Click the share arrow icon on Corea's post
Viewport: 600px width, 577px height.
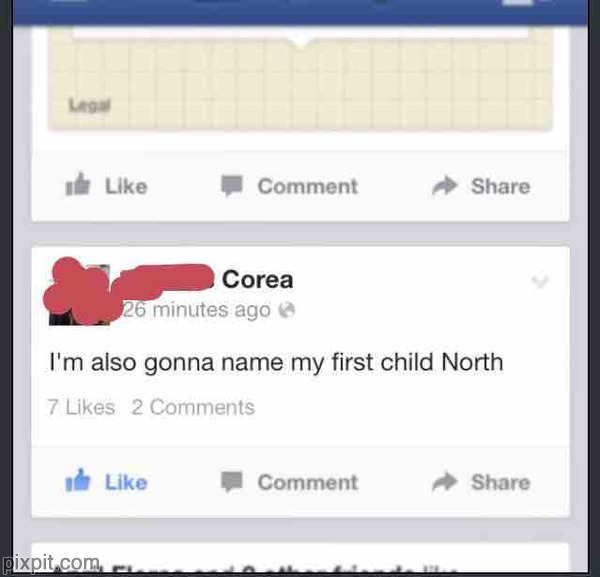pos(445,482)
